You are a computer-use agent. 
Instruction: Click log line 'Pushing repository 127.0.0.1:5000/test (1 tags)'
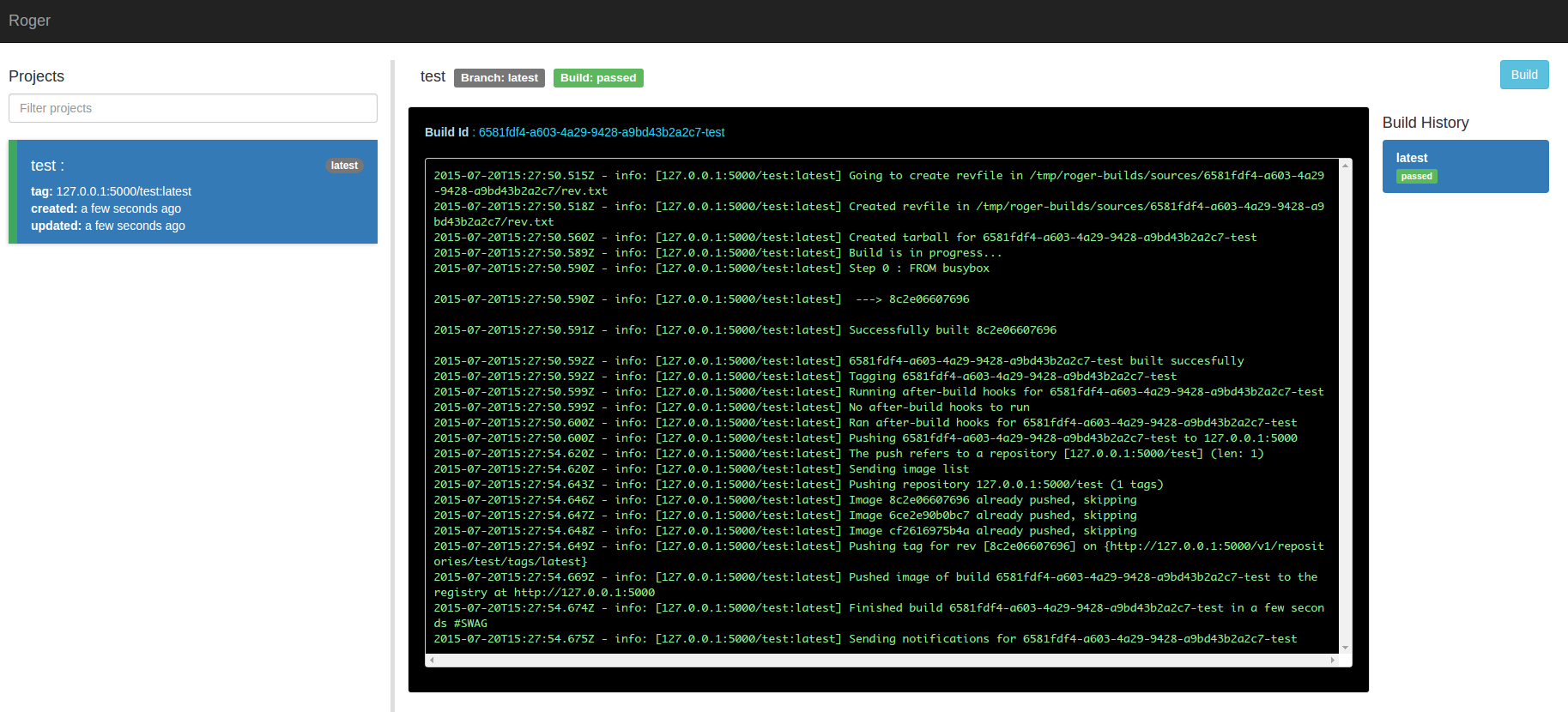[x=798, y=485]
